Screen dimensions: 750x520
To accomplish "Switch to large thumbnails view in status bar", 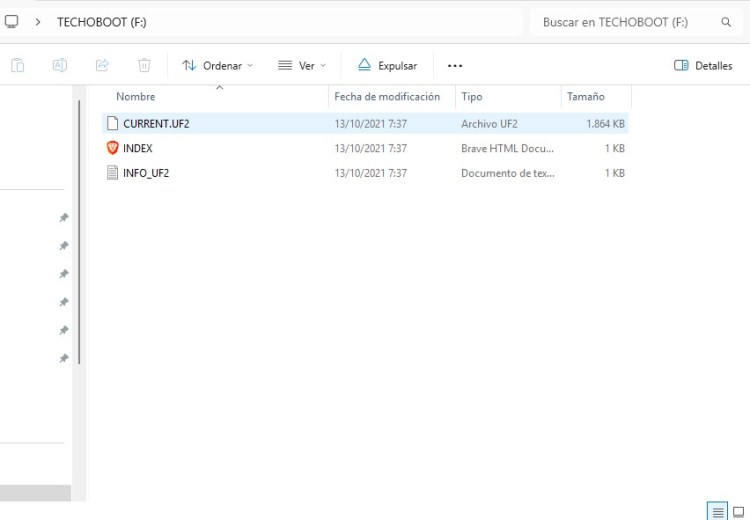I will 741,511.
